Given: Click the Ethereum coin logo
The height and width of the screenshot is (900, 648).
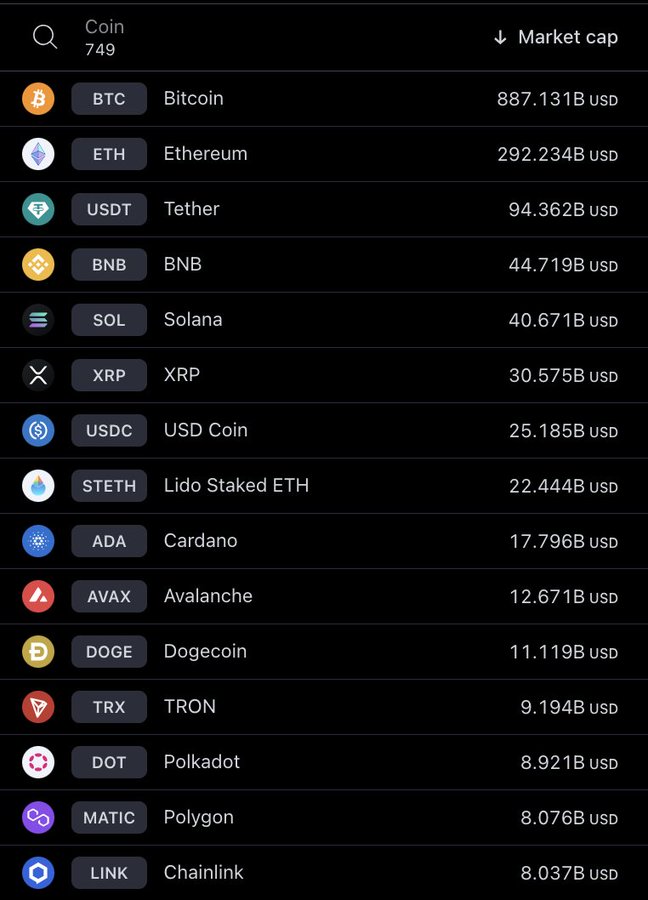Looking at the screenshot, I should click(38, 154).
